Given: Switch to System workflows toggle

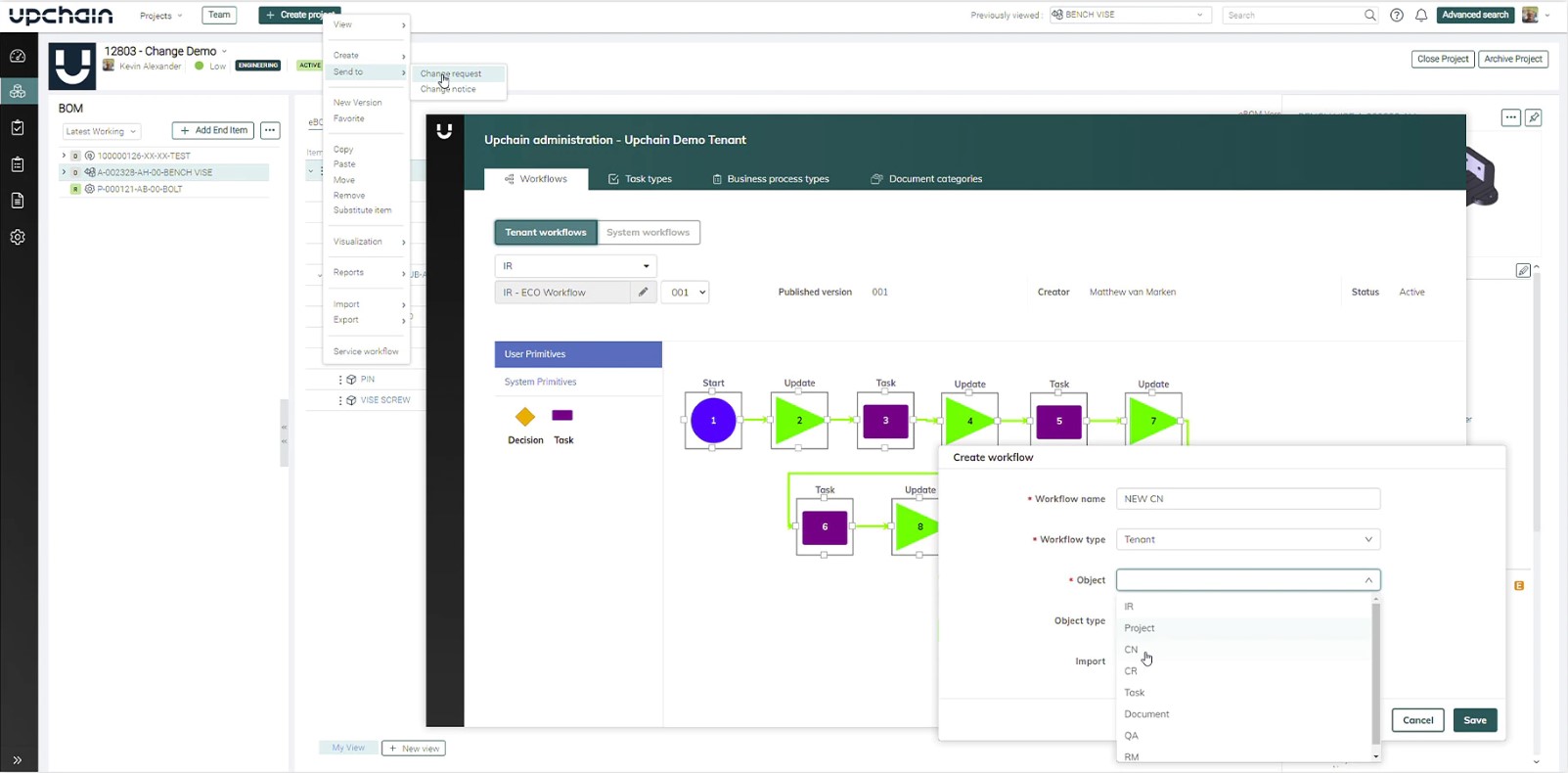Looking at the screenshot, I should tap(648, 232).
